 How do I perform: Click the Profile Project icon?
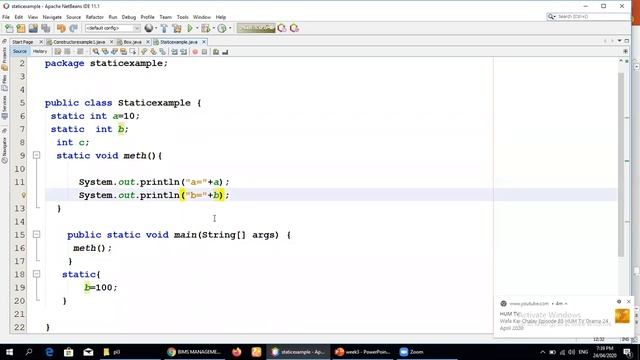222,28
